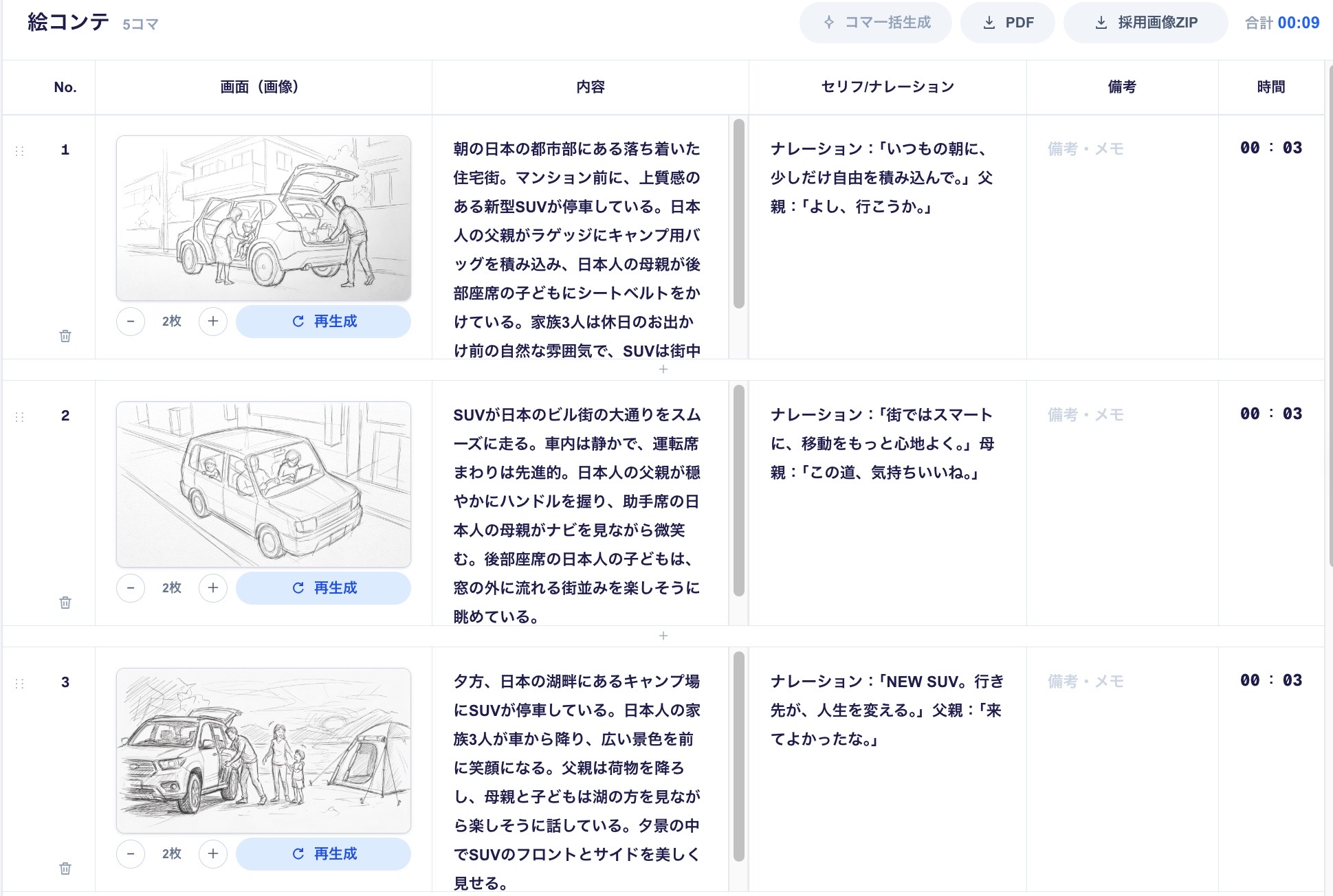Regenerate the image for frame 3
The image size is (1333, 896).
coord(323,854)
